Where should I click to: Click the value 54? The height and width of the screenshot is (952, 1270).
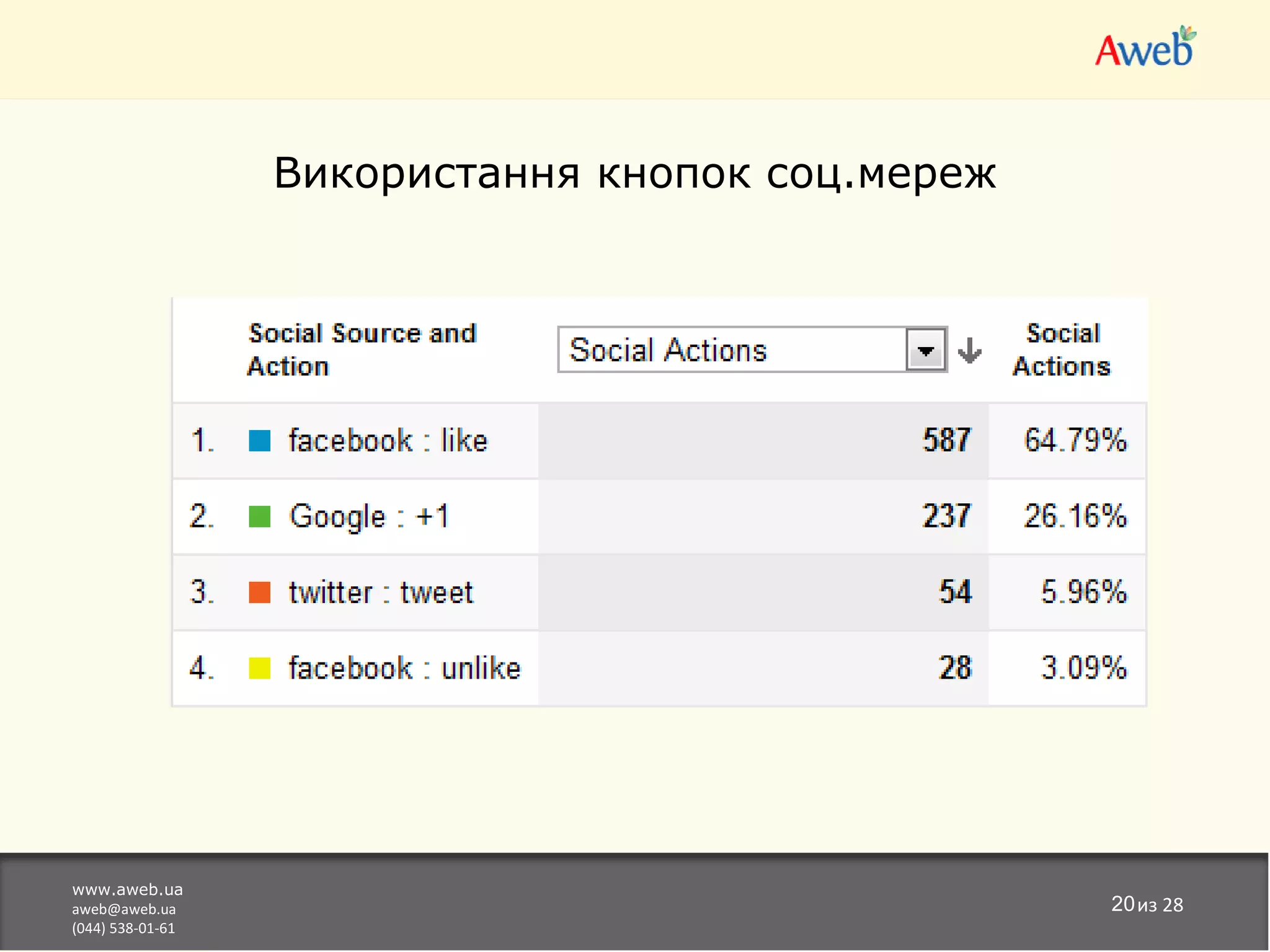(955, 592)
